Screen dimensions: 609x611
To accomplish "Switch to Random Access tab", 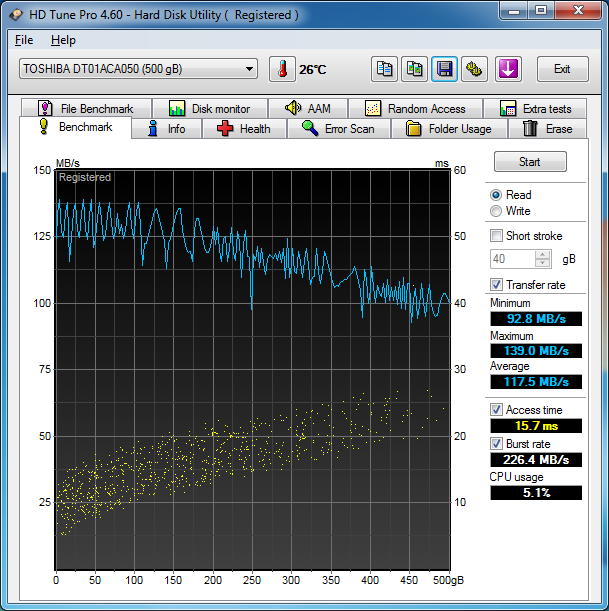I will (x=415, y=108).
